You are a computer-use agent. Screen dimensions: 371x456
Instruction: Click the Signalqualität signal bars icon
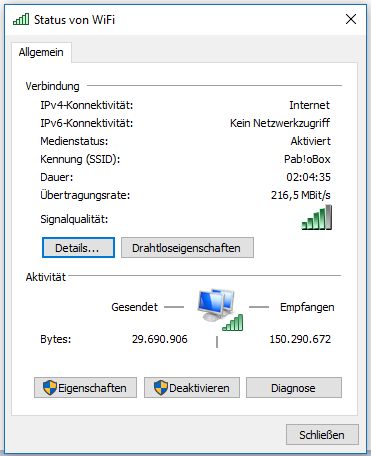pyautogui.click(x=317, y=217)
